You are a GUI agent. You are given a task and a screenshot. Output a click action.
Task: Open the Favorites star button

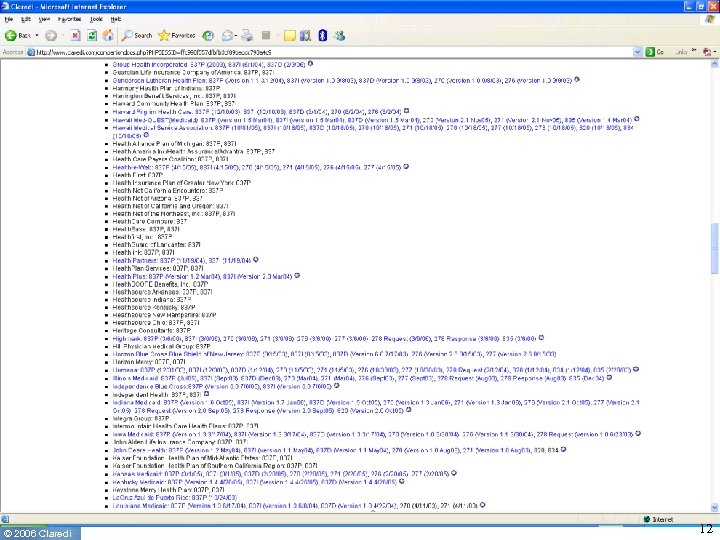177,35
